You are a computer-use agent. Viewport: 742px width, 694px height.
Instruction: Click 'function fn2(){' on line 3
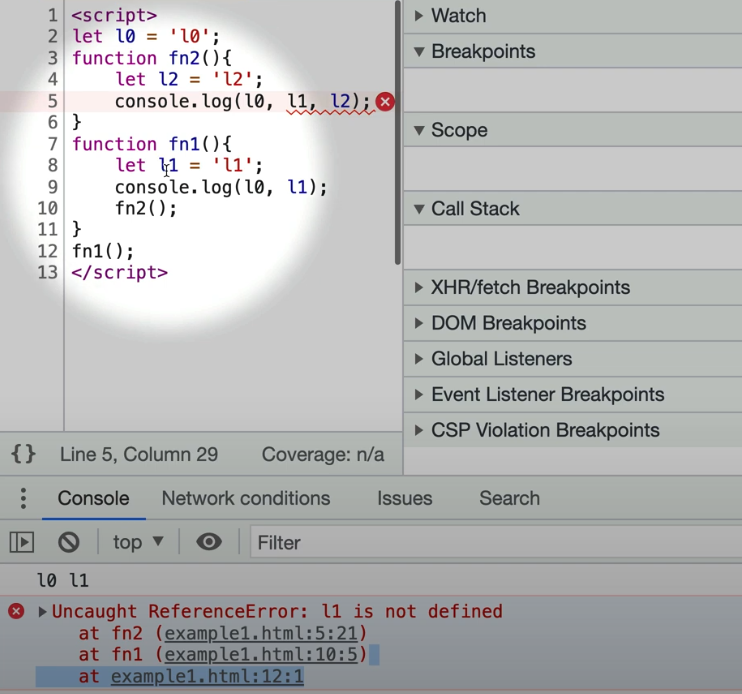(x=152, y=58)
